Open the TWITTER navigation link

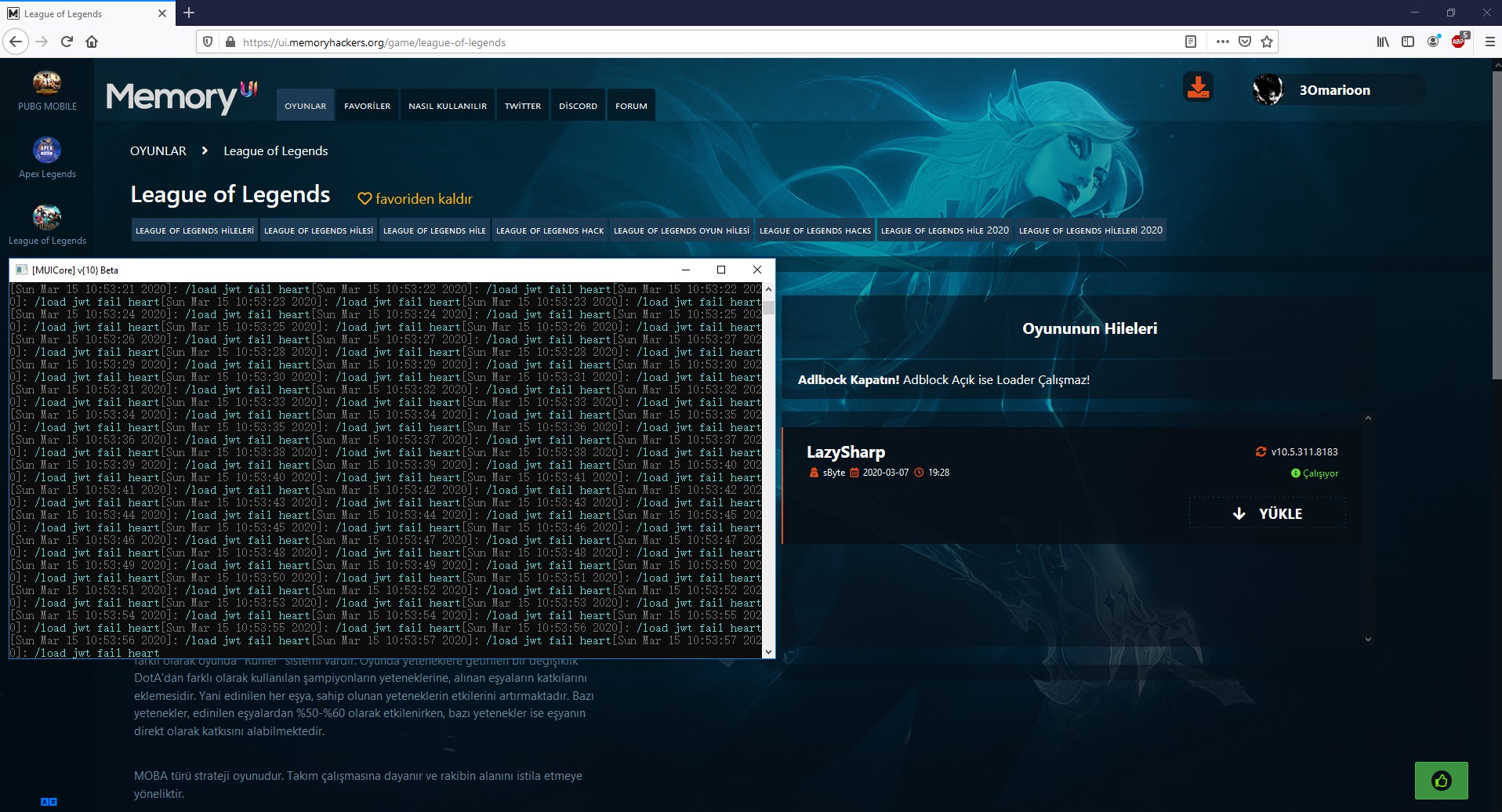click(523, 106)
